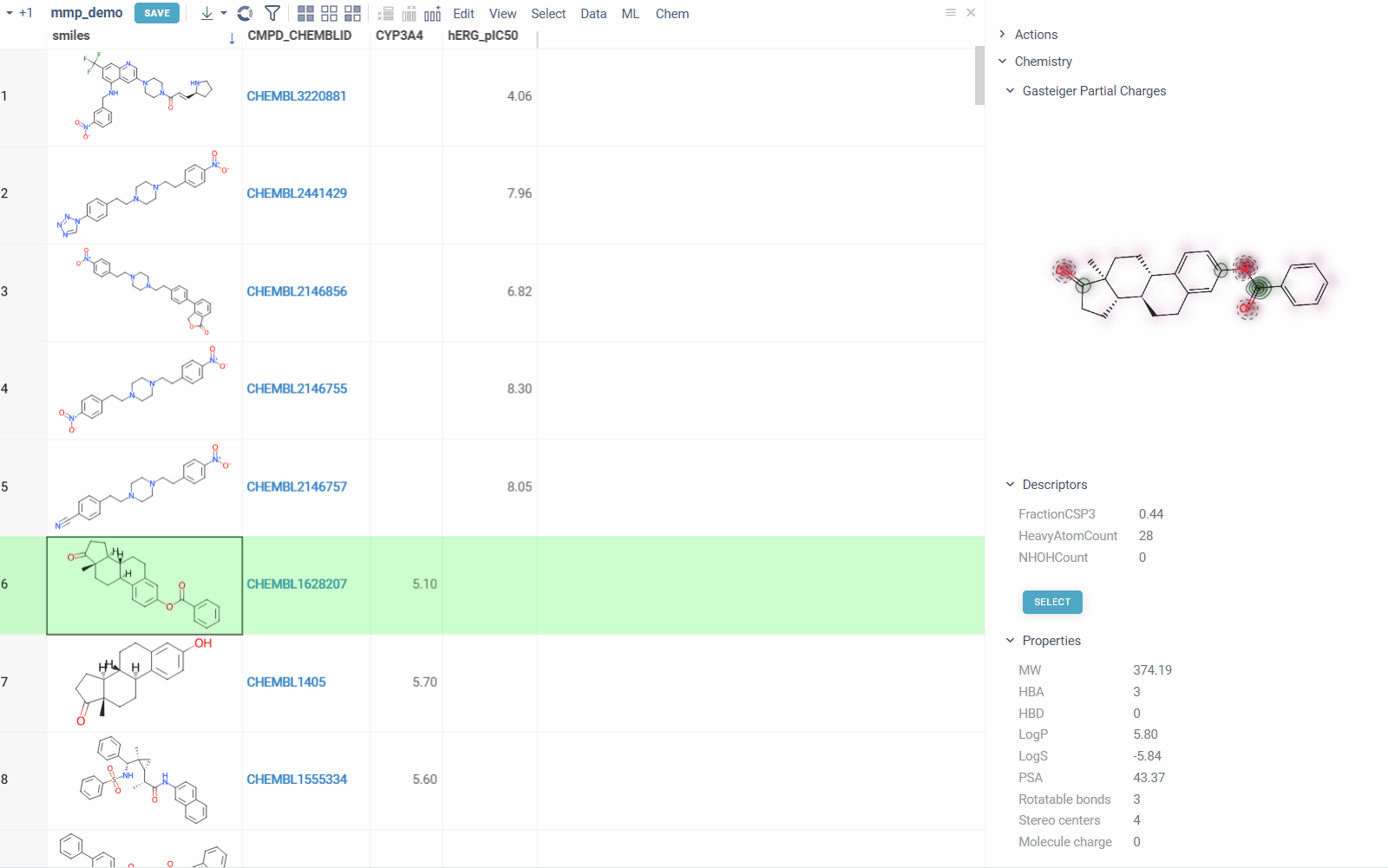This screenshot has height=868, width=1388.
Task: Click the download icon in the toolbar
Action: click(206, 14)
